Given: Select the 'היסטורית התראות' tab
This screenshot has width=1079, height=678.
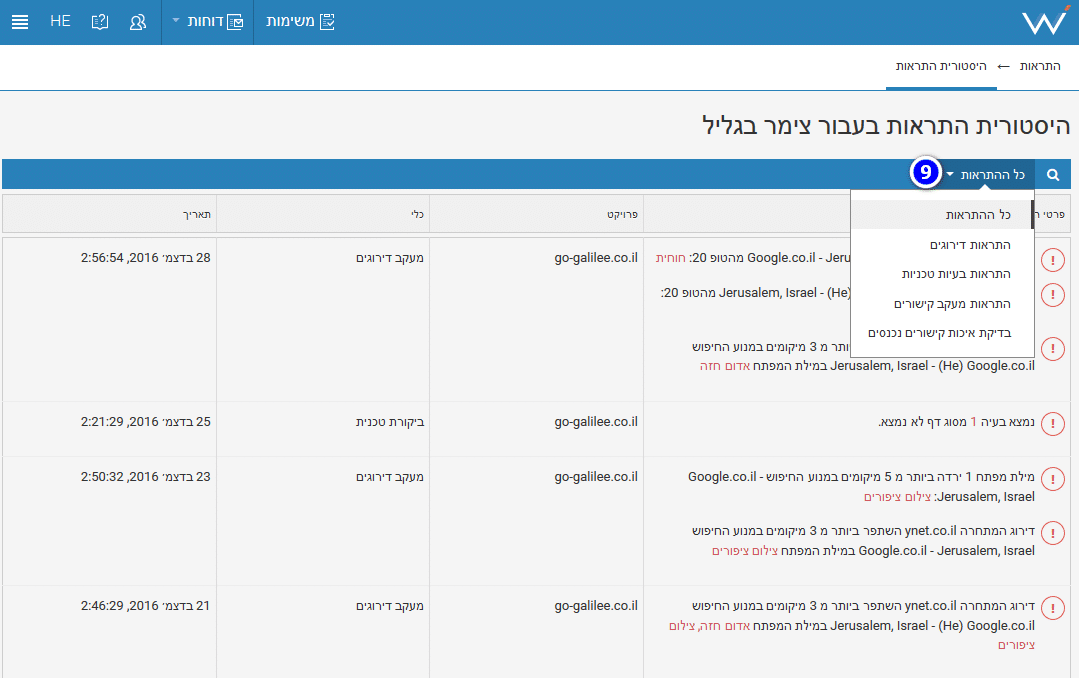Looking at the screenshot, I should pyautogui.click(x=941, y=66).
